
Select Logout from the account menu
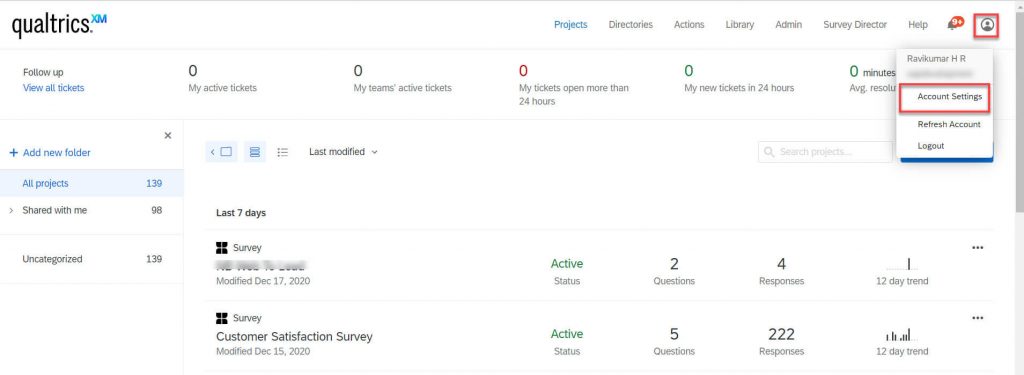[x=931, y=146]
